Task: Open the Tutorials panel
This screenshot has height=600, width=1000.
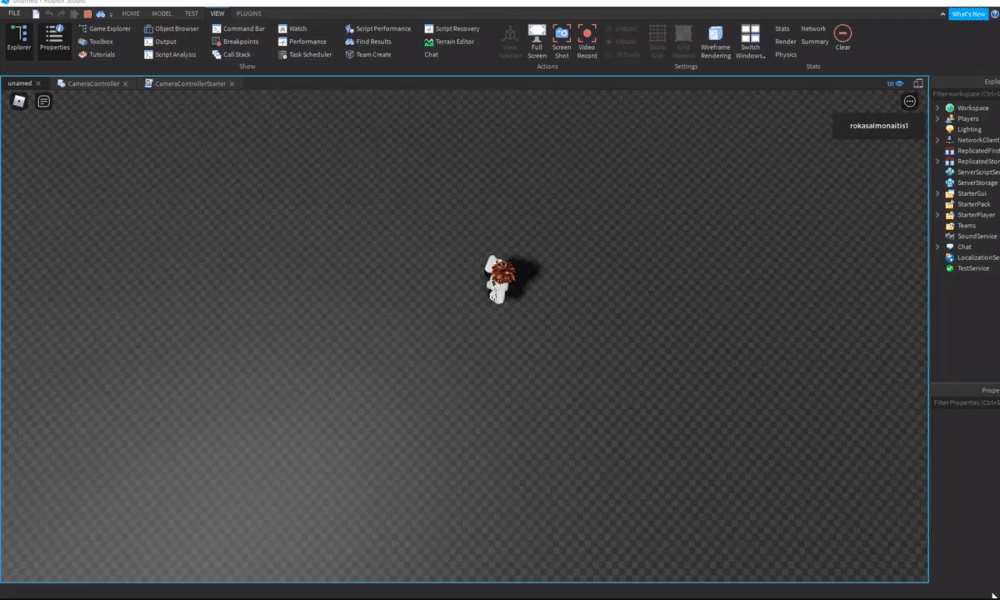Action: click(97, 54)
